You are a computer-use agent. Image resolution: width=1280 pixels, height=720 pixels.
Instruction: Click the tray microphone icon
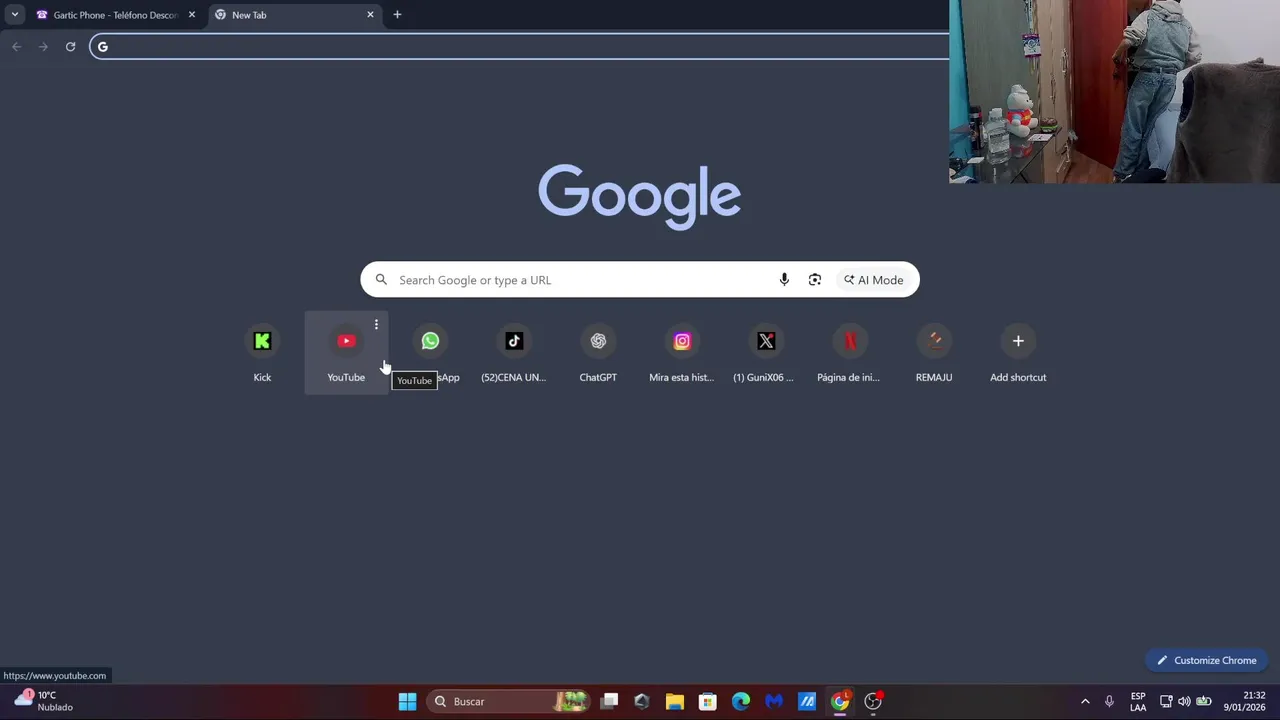(1109, 701)
